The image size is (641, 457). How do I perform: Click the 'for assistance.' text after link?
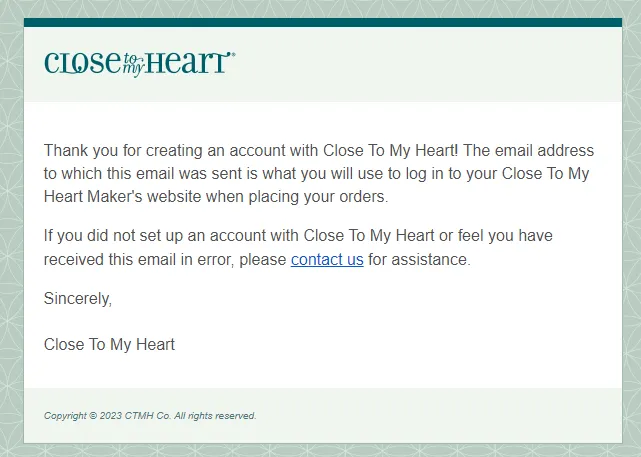tap(419, 260)
